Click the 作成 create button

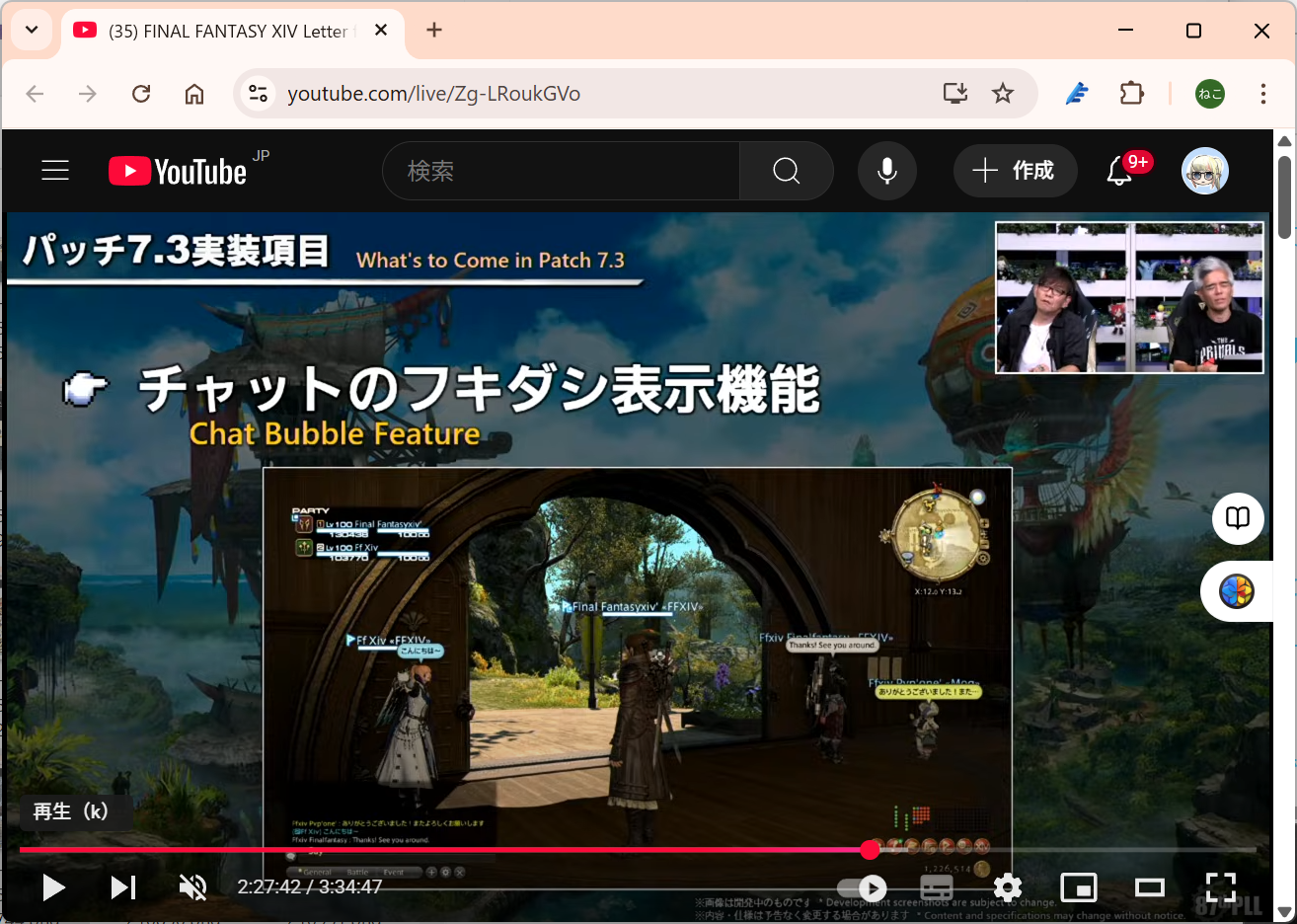tap(1014, 171)
